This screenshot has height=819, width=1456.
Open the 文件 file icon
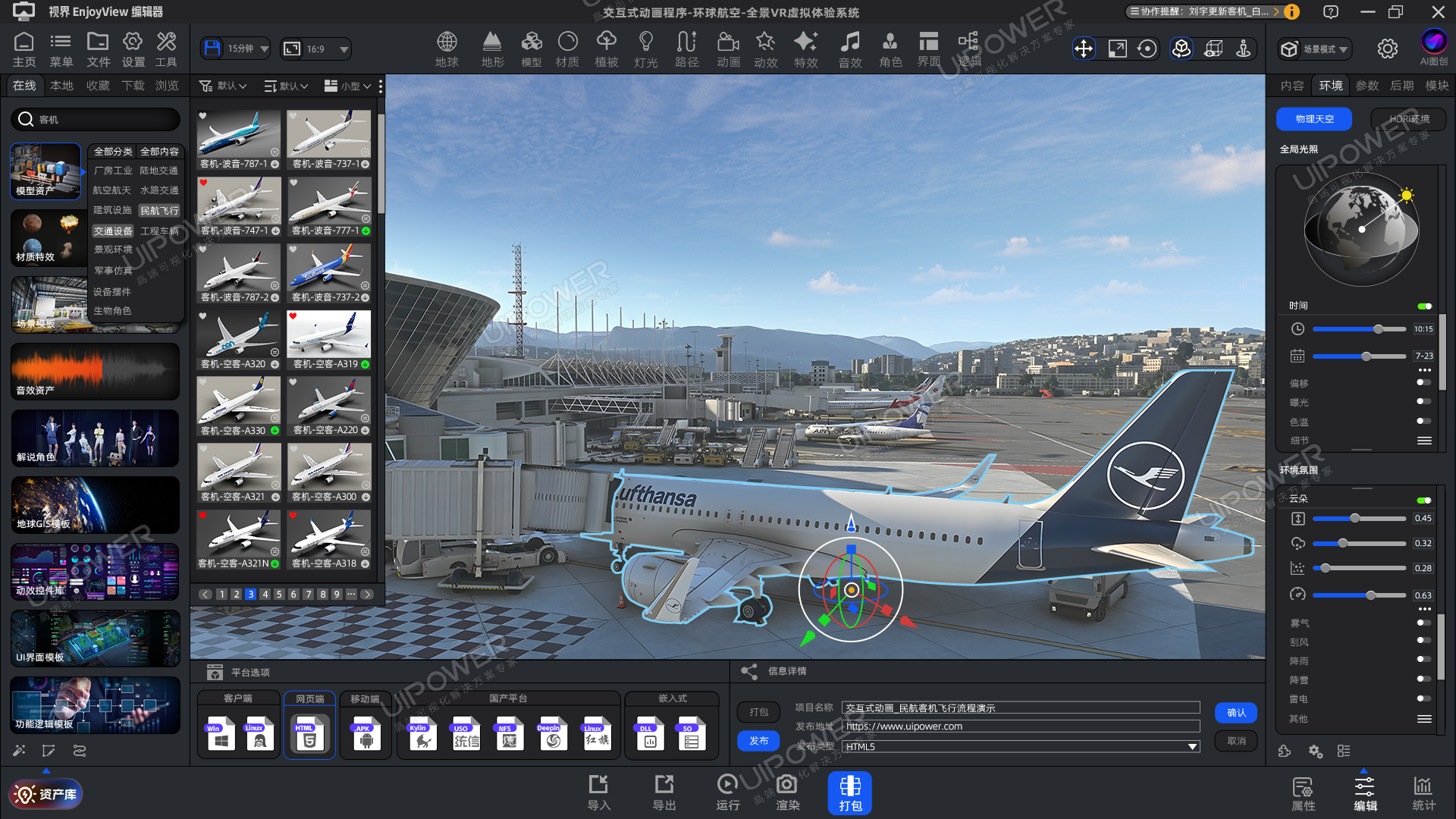click(x=98, y=50)
